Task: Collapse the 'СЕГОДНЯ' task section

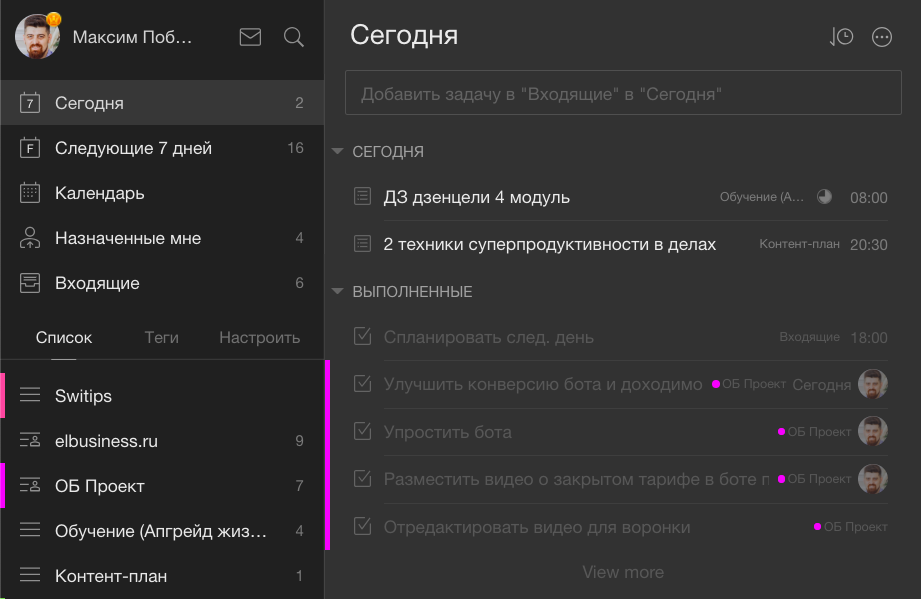Action: [337, 151]
